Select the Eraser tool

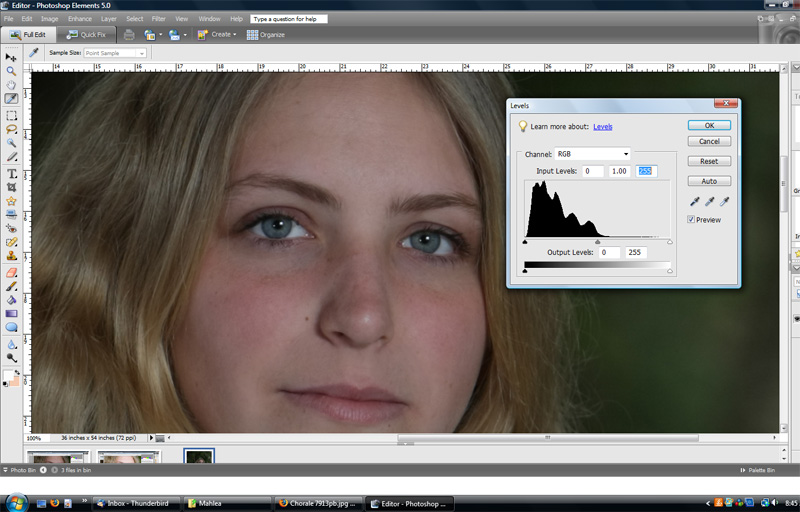coord(11,273)
